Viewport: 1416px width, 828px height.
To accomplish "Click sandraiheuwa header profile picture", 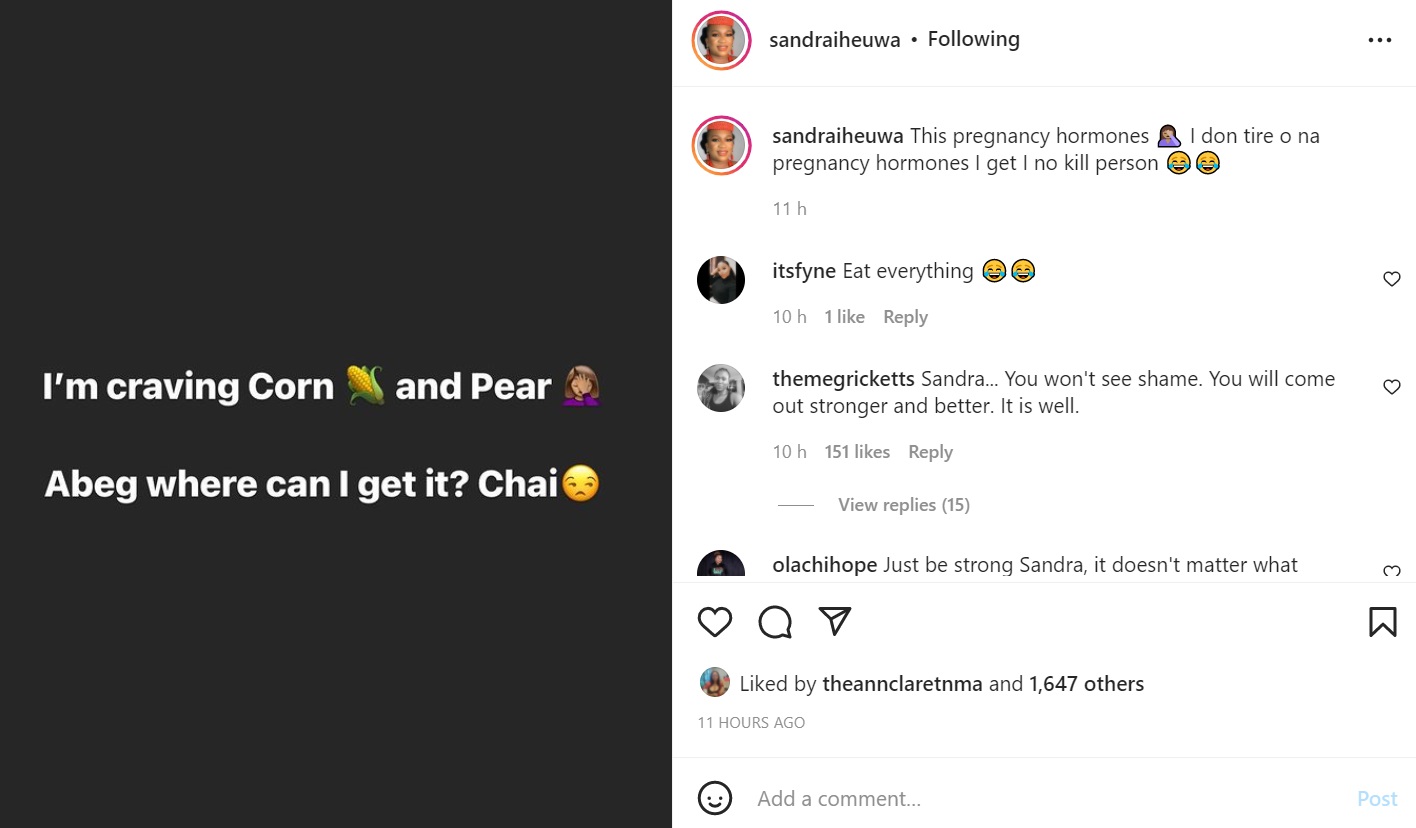I will tap(721, 41).
